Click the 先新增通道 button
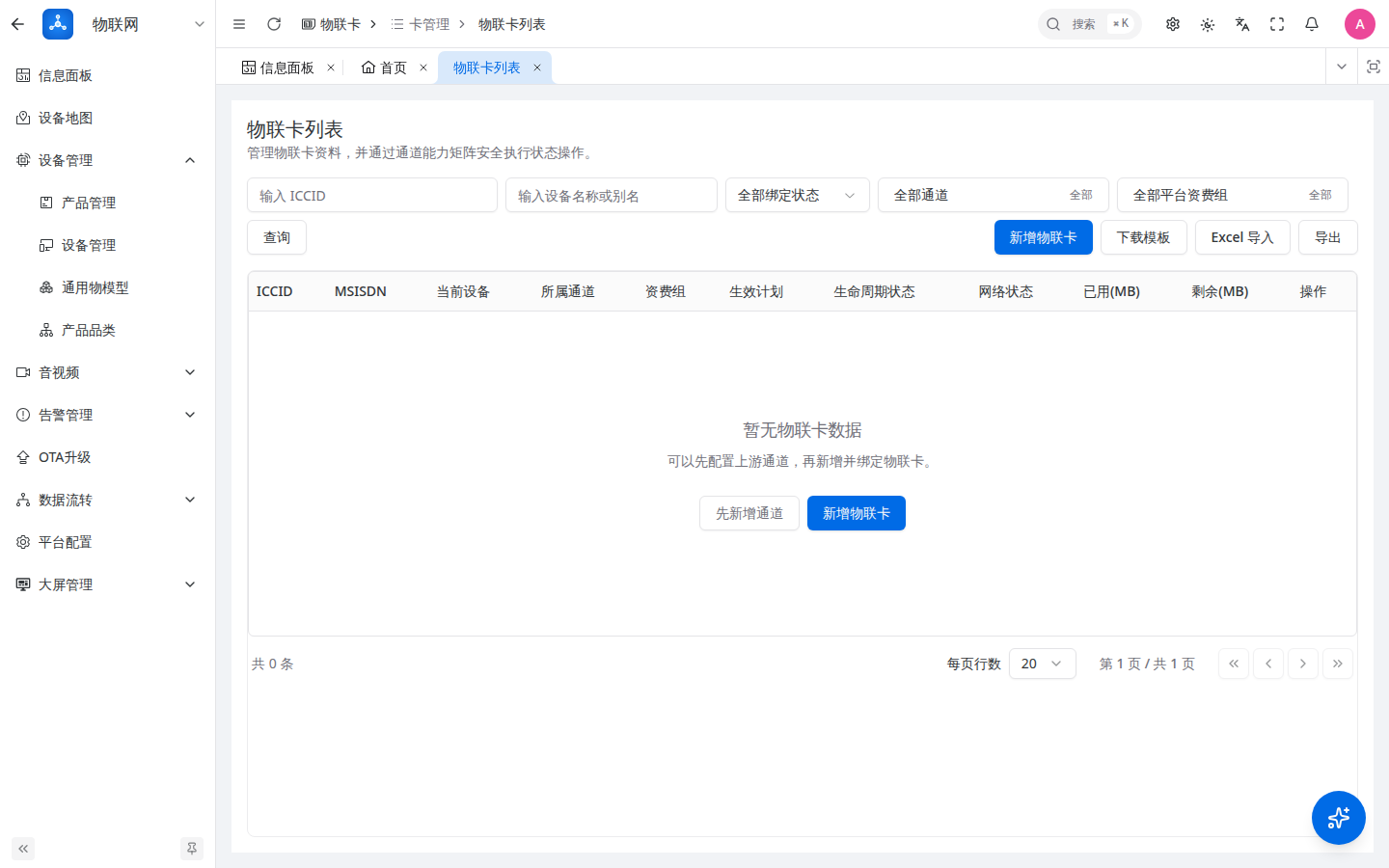 [x=749, y=513]
